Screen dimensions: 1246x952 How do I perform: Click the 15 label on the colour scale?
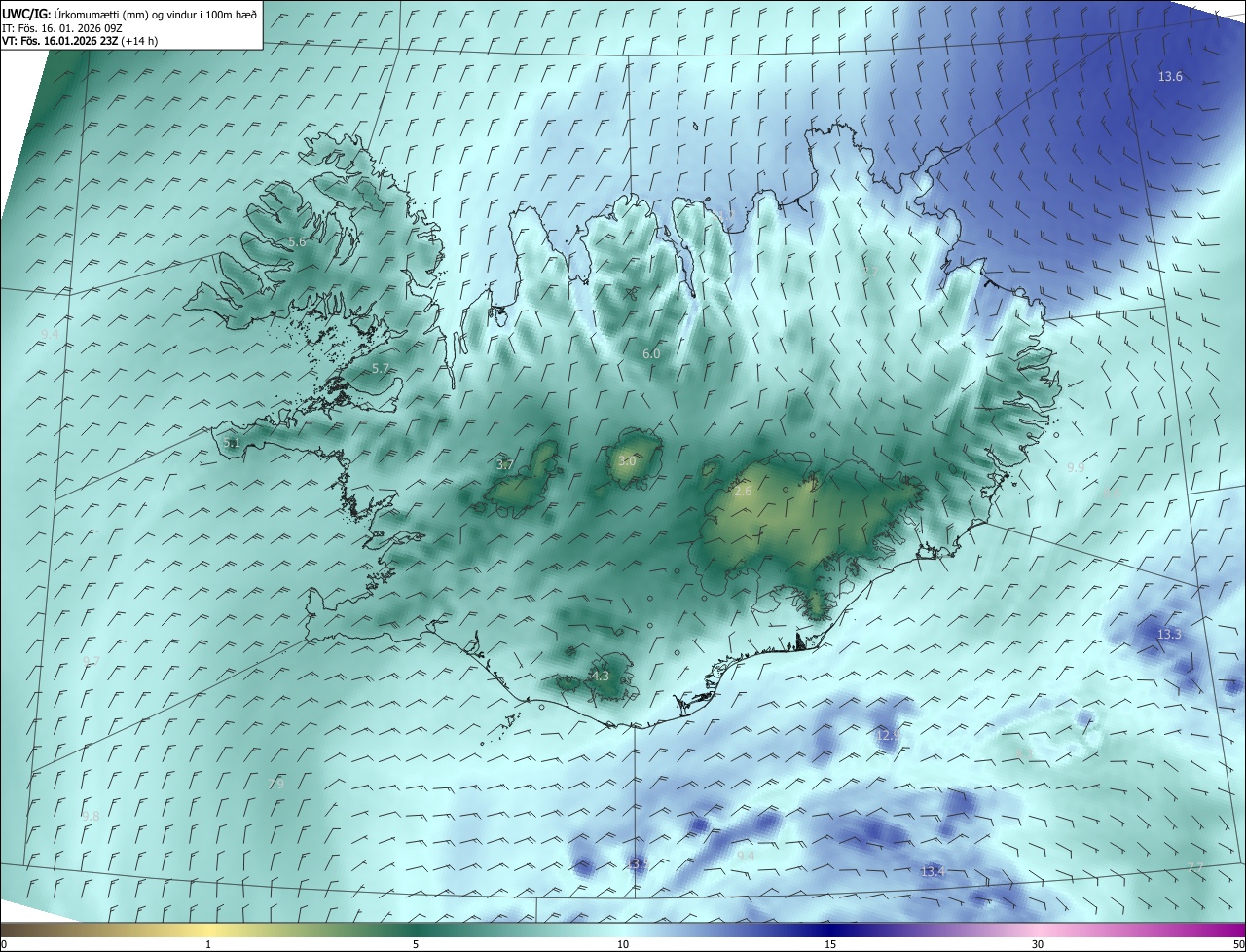[x=830, y=945]
